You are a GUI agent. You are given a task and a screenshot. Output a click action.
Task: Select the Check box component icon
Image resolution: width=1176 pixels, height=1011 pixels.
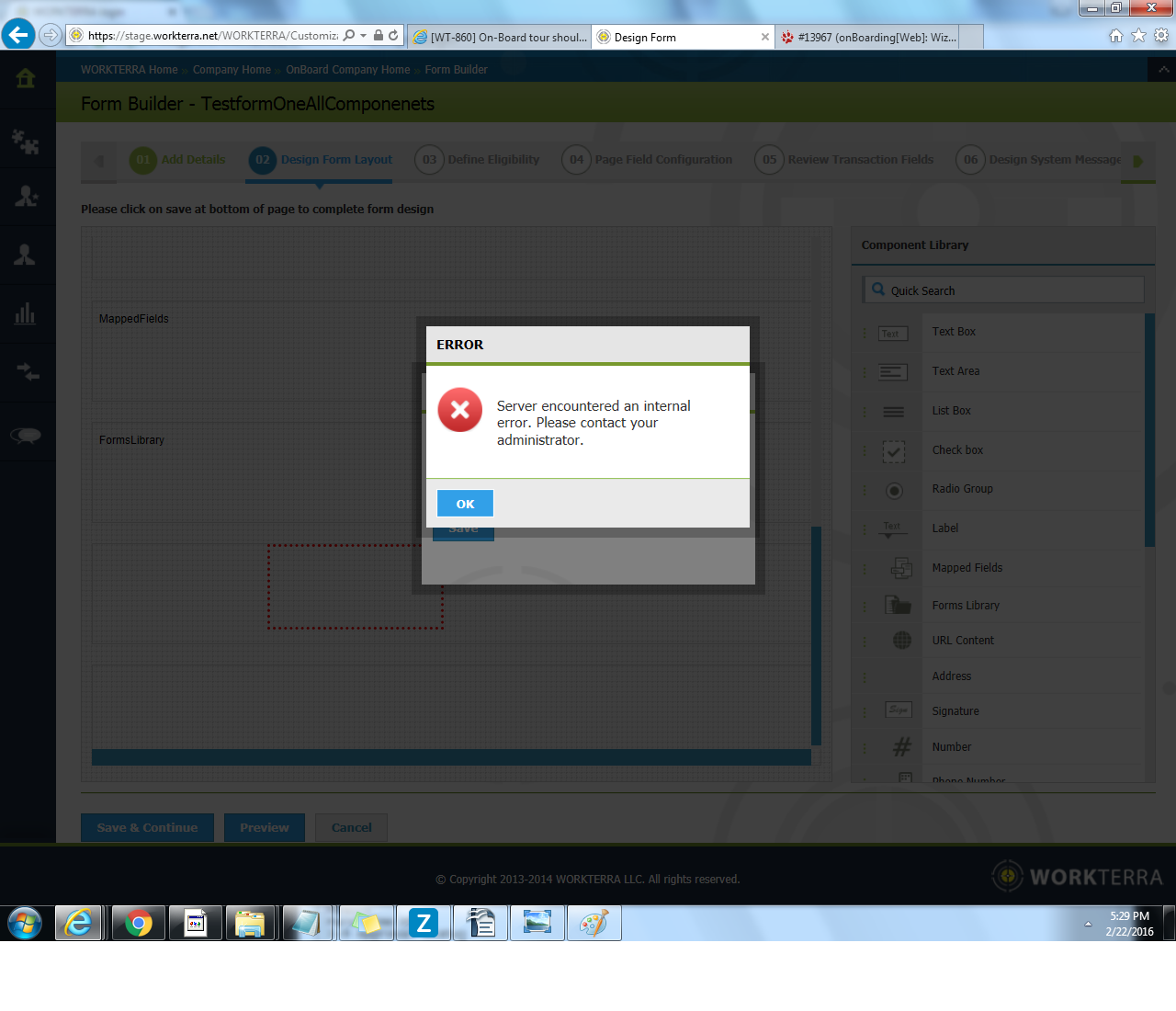click(893, 451)
